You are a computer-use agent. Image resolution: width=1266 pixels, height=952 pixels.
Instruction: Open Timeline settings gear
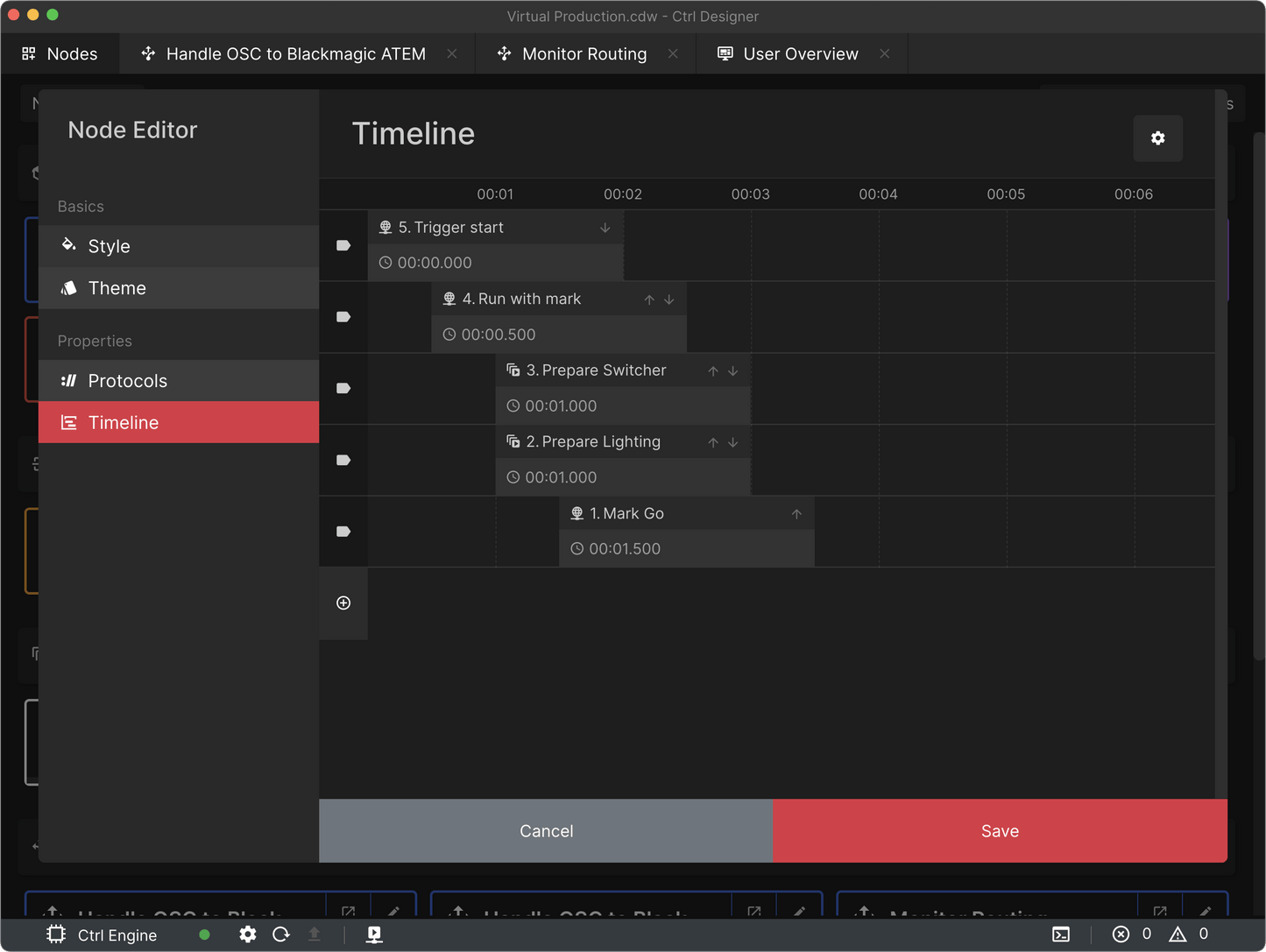pyautogui.click(x=1157, y=138)
